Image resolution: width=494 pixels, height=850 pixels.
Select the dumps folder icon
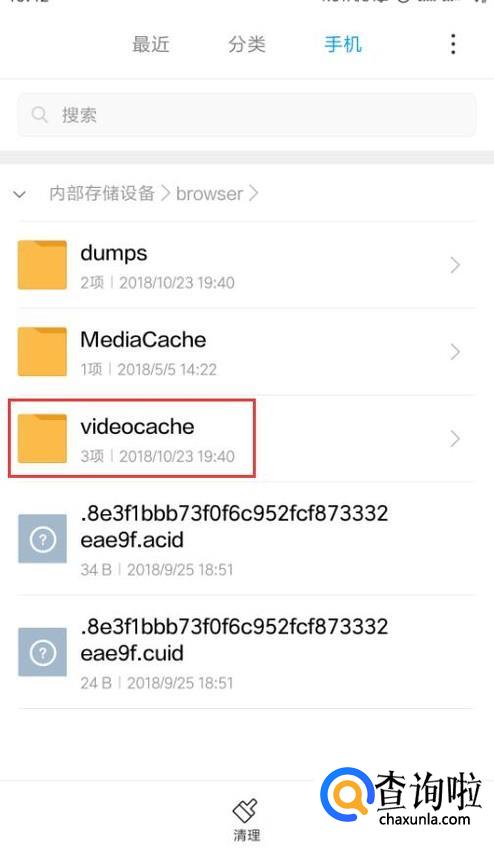(42, 265)
